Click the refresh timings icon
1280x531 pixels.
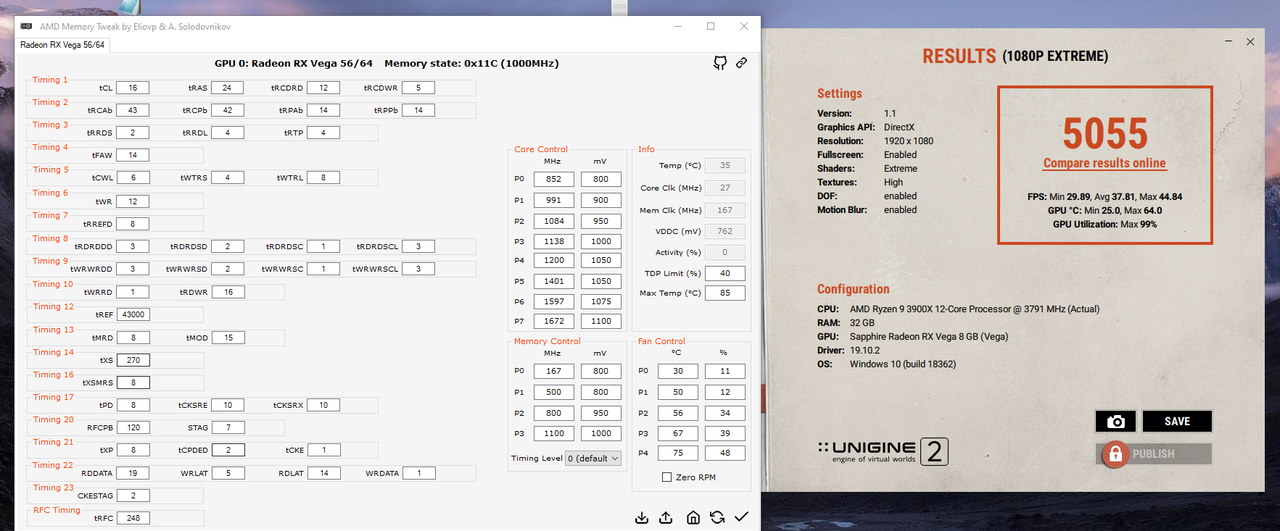coord(717,517)
